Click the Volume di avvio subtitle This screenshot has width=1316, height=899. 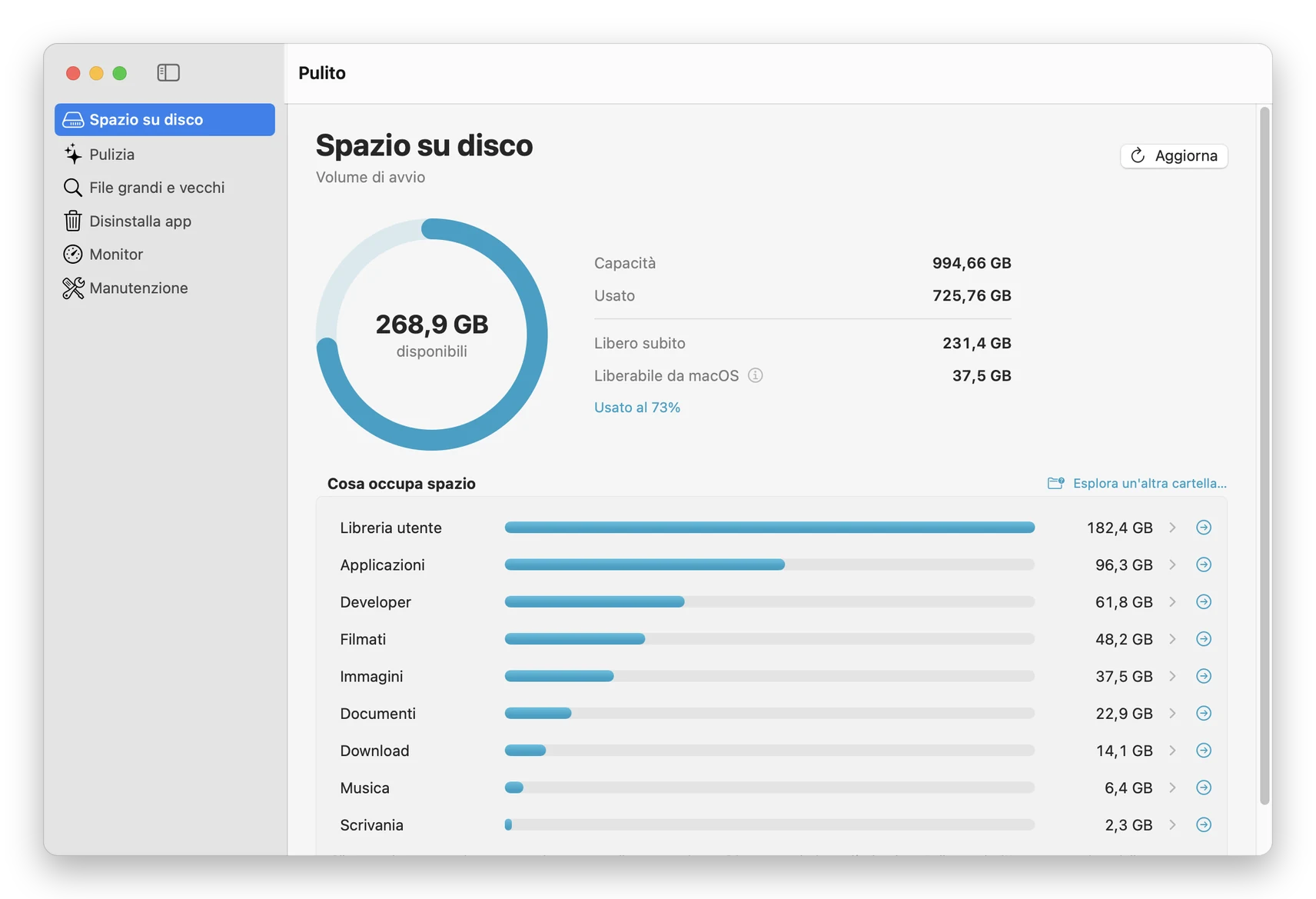click(x=371, y=177)
